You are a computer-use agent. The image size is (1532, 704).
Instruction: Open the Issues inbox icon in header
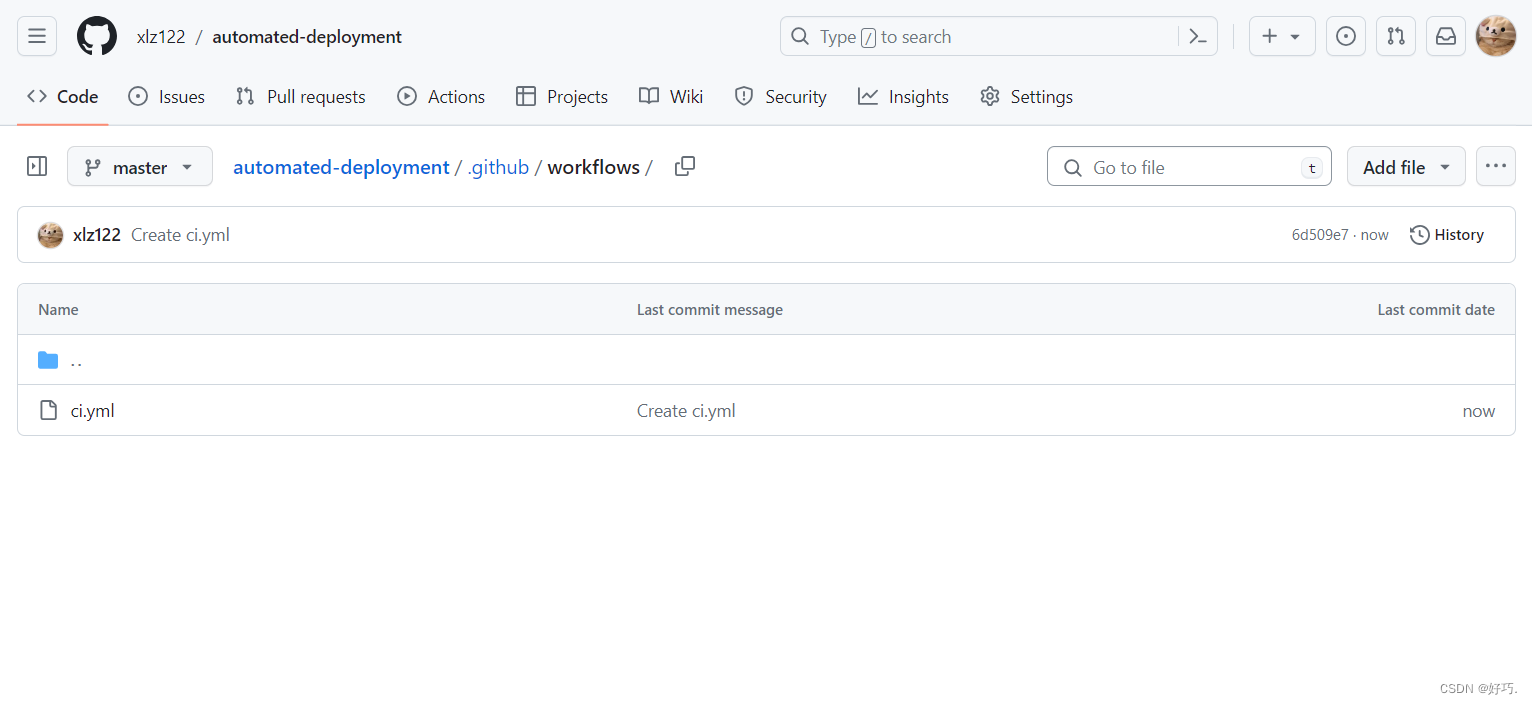(x=1346, y=36)
